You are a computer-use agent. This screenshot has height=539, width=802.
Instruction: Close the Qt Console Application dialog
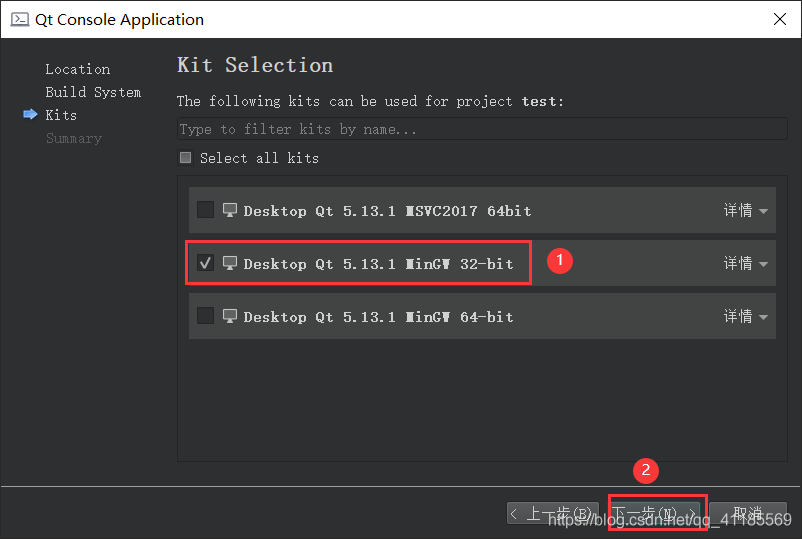(779, 19)
